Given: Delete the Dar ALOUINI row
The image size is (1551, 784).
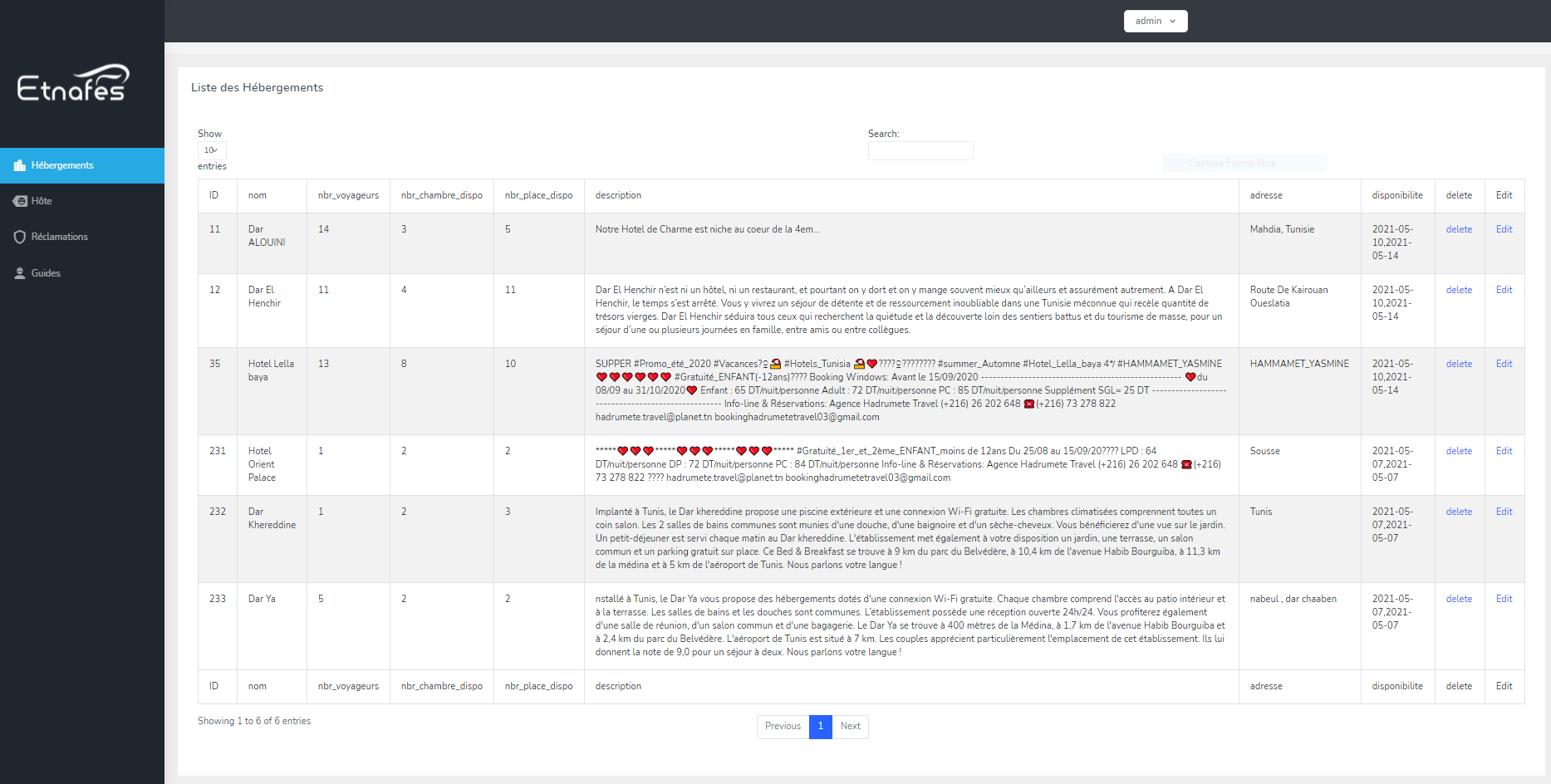Looking at the screenshot, I should click(1458, 229).
